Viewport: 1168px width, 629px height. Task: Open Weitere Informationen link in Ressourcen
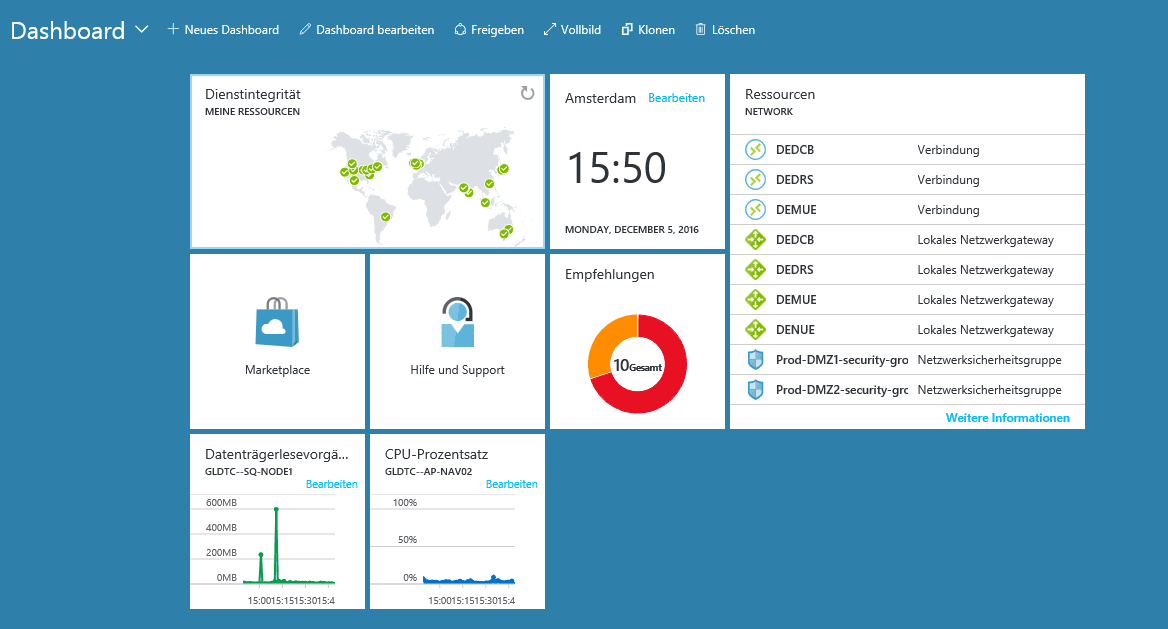pos(1007,418)
